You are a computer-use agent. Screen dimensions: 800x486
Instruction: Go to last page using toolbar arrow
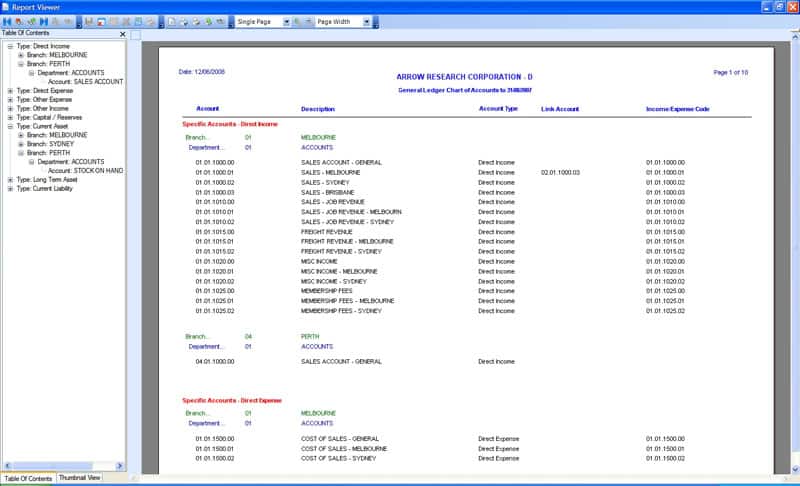[44, 22]
